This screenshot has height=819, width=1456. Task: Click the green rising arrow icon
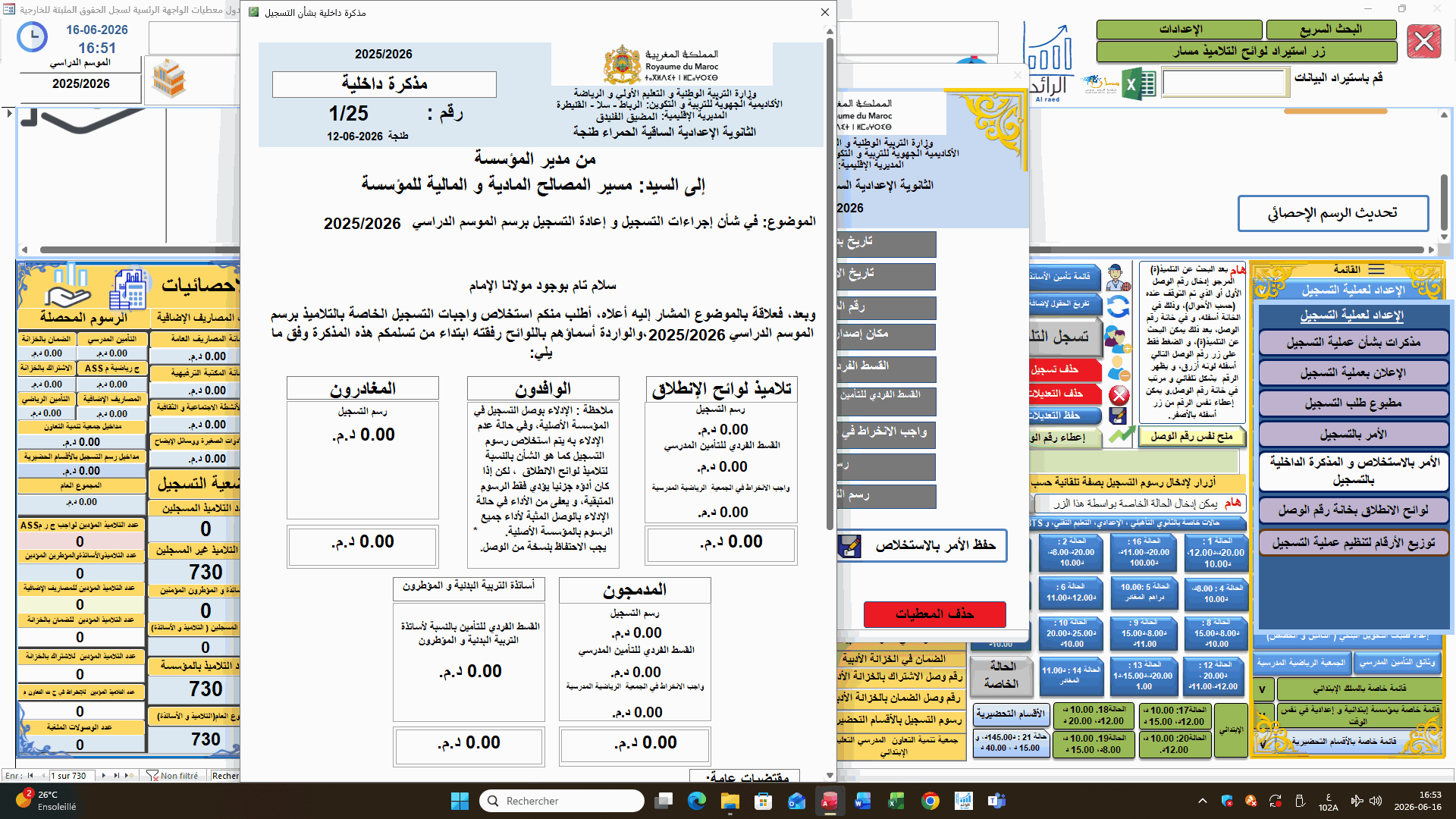pos(1122,435)
